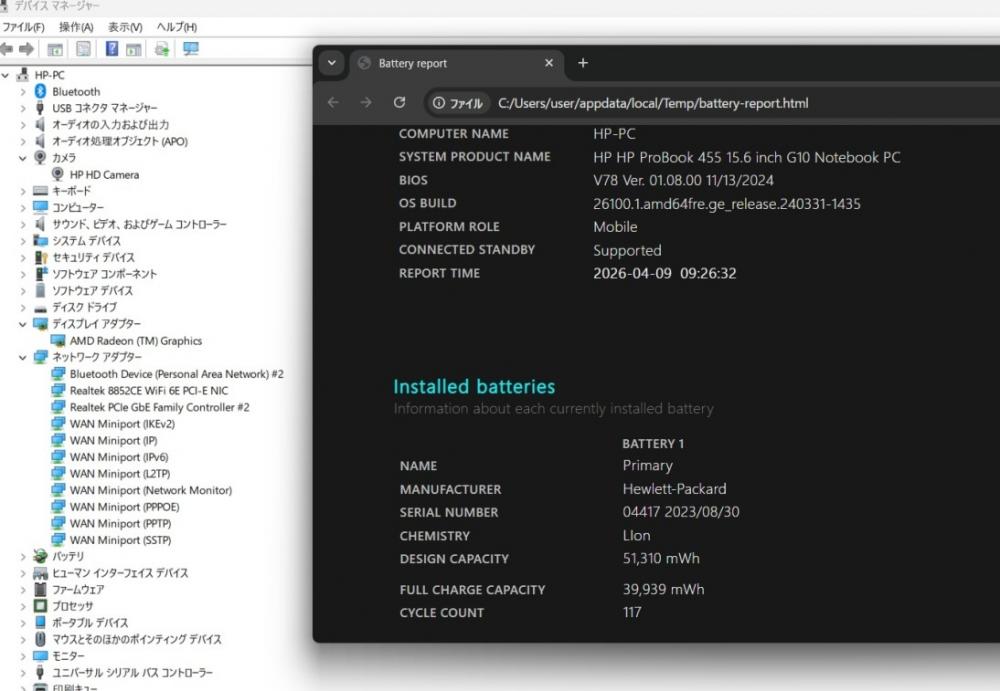
Task: Click the scan for hardware changes icon
Action: 190,49
